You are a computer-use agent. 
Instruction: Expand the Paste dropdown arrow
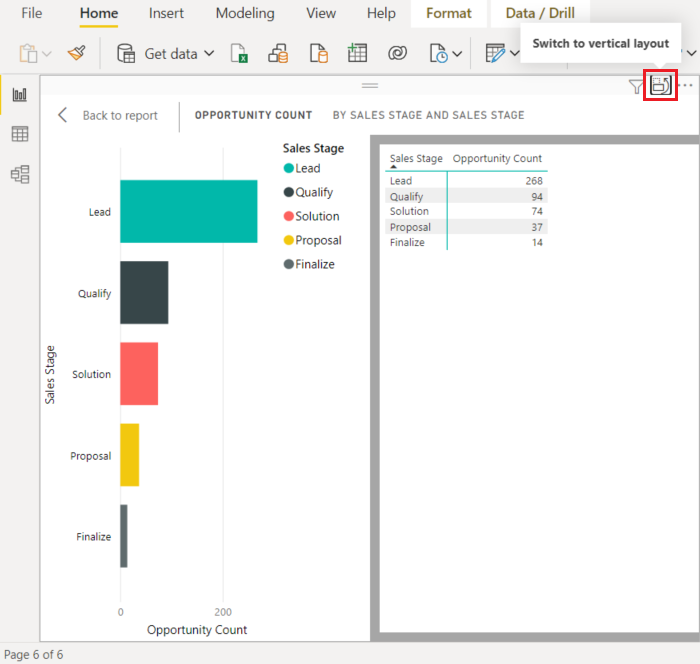[47, 54]
